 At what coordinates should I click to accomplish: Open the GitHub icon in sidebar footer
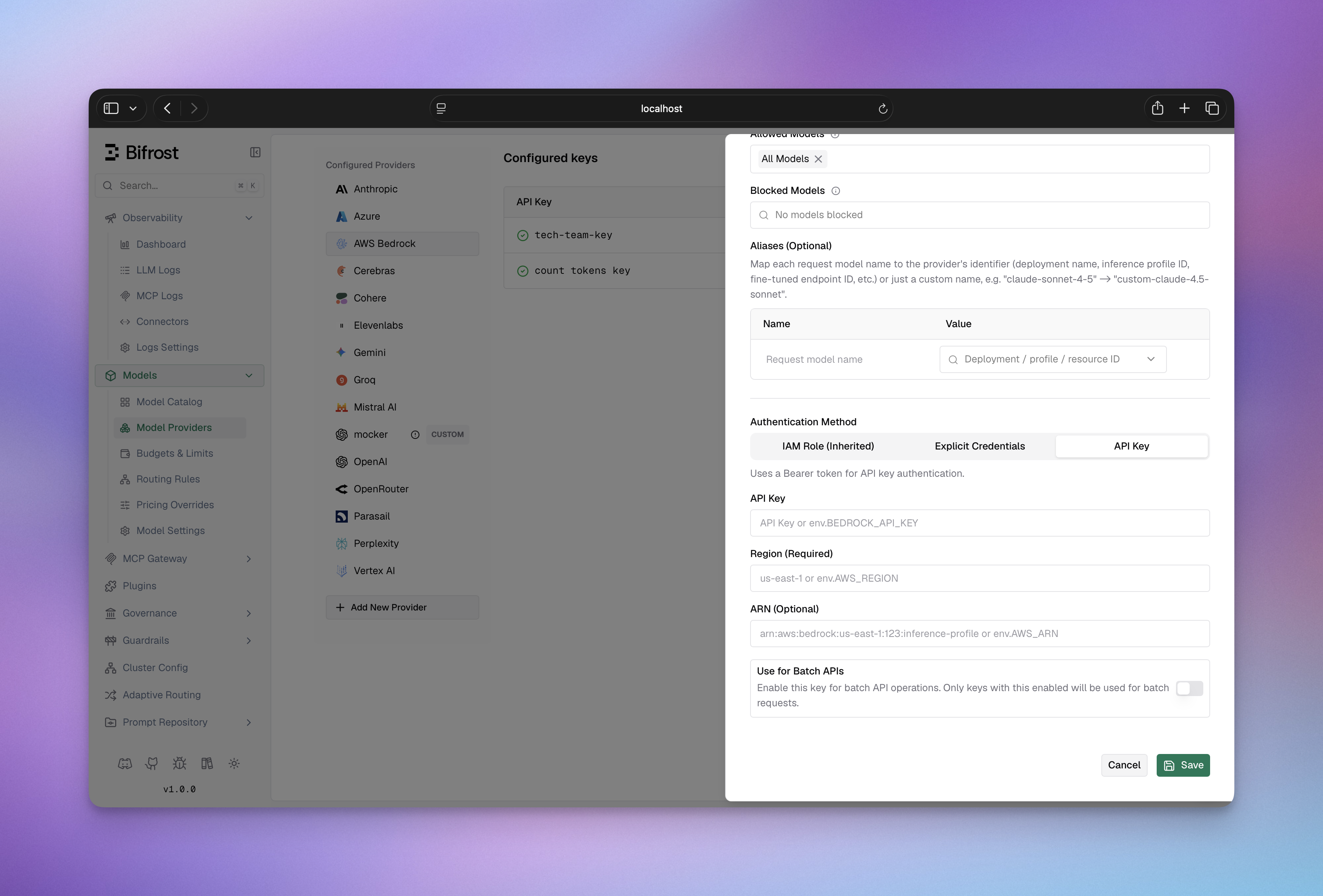[x=152, y=763]
